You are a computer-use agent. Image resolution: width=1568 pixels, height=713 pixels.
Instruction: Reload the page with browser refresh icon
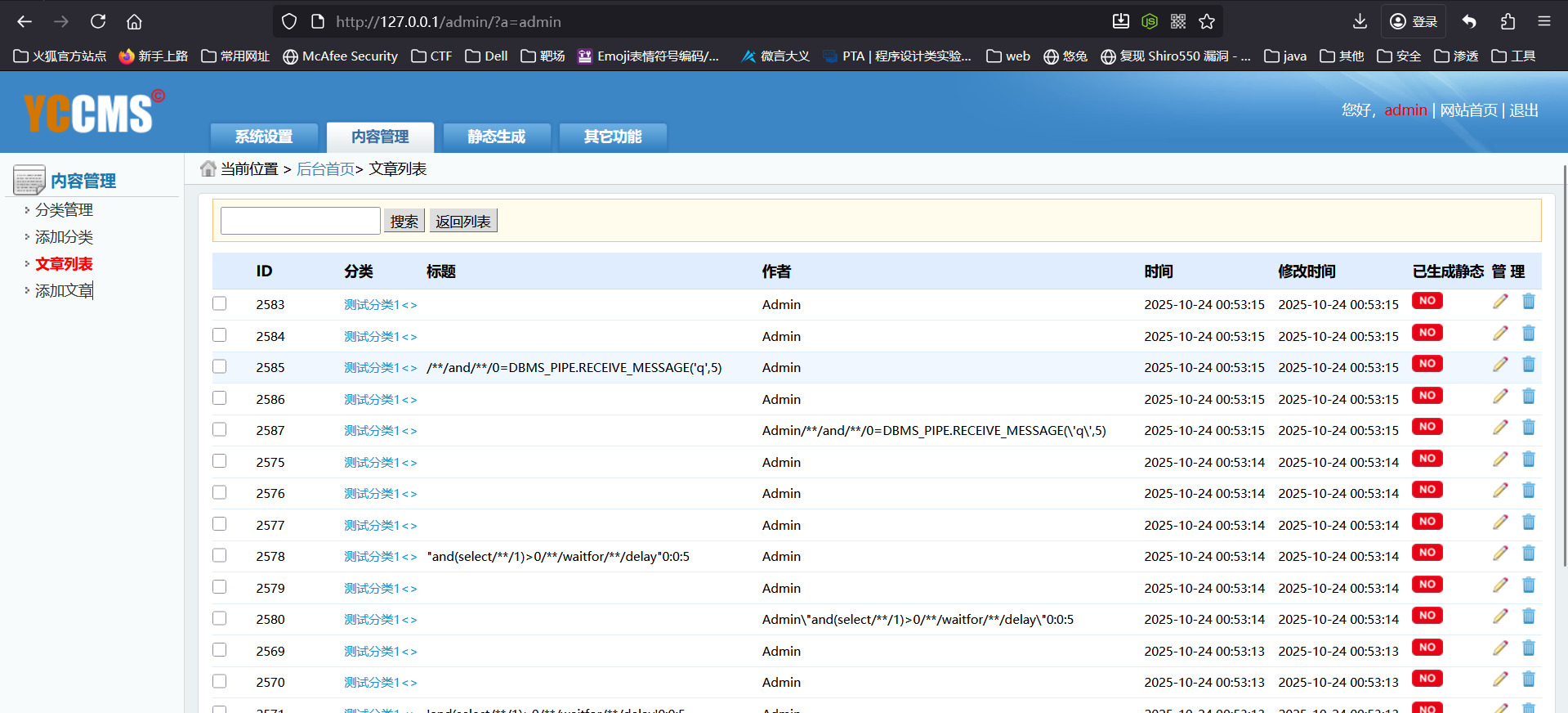[x=98, y=22]
